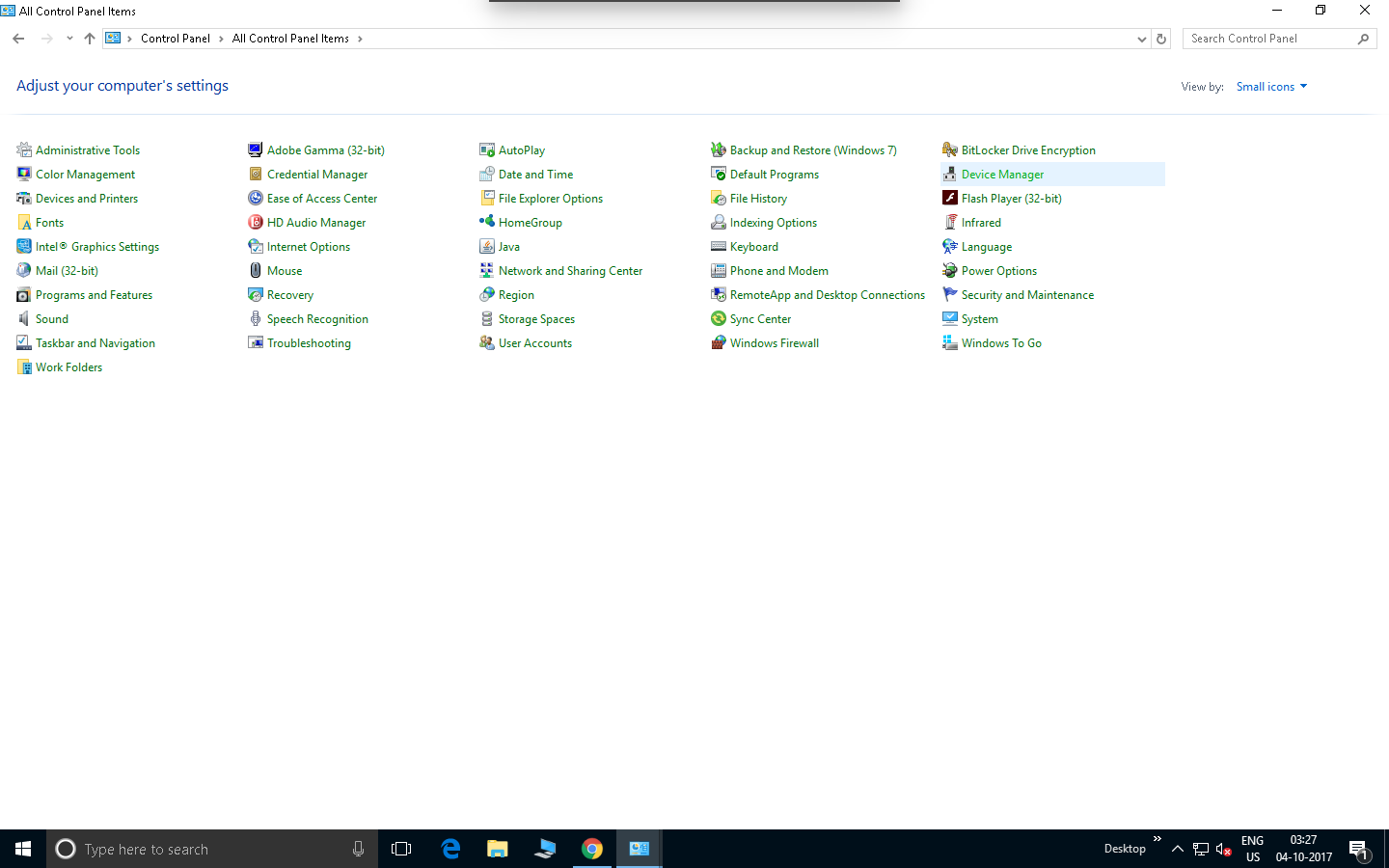
Task: Click the search magnifier icon
Action: pos(1363,39)
